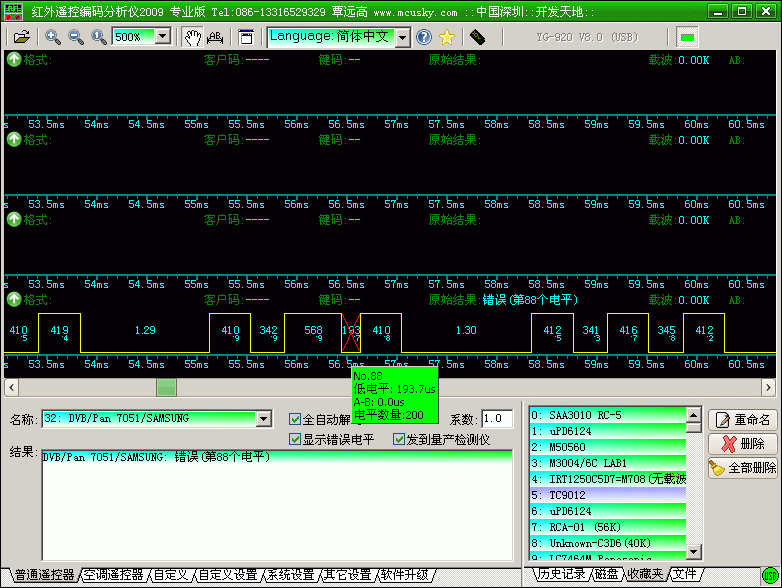Click the AB measurement tool icon
The width and height of the screenshot is (782, 588).
[215, 37]
